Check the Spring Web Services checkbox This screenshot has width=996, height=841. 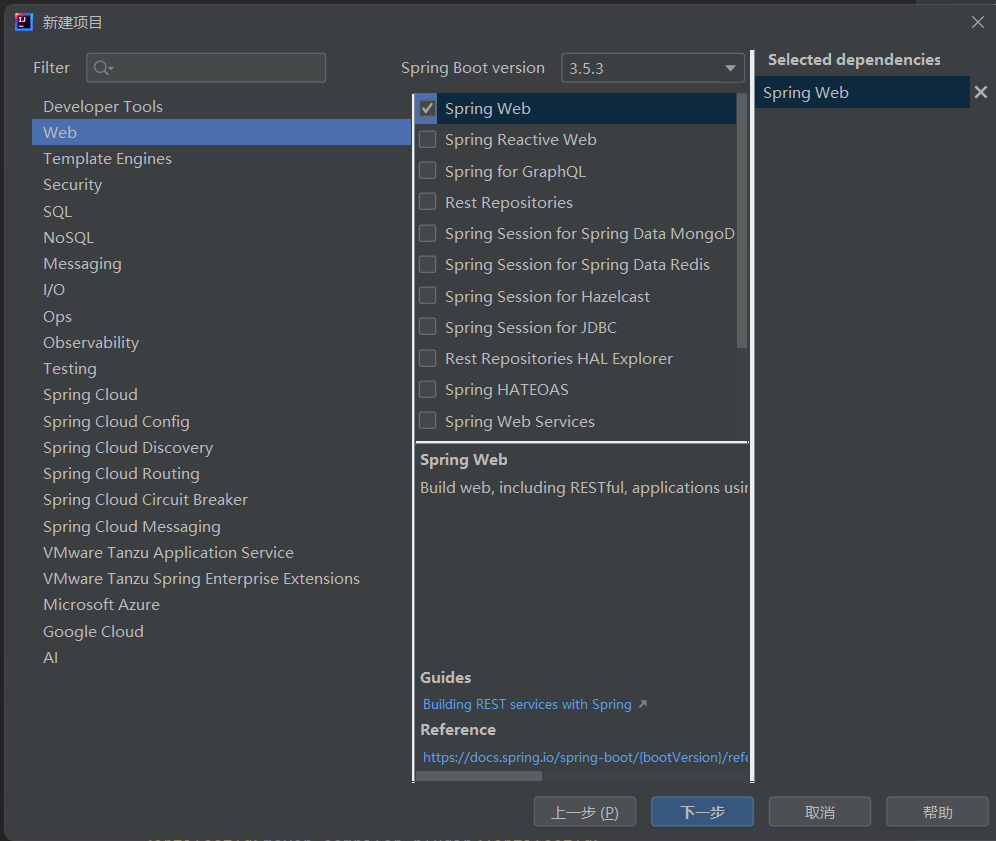click(427, 421)
